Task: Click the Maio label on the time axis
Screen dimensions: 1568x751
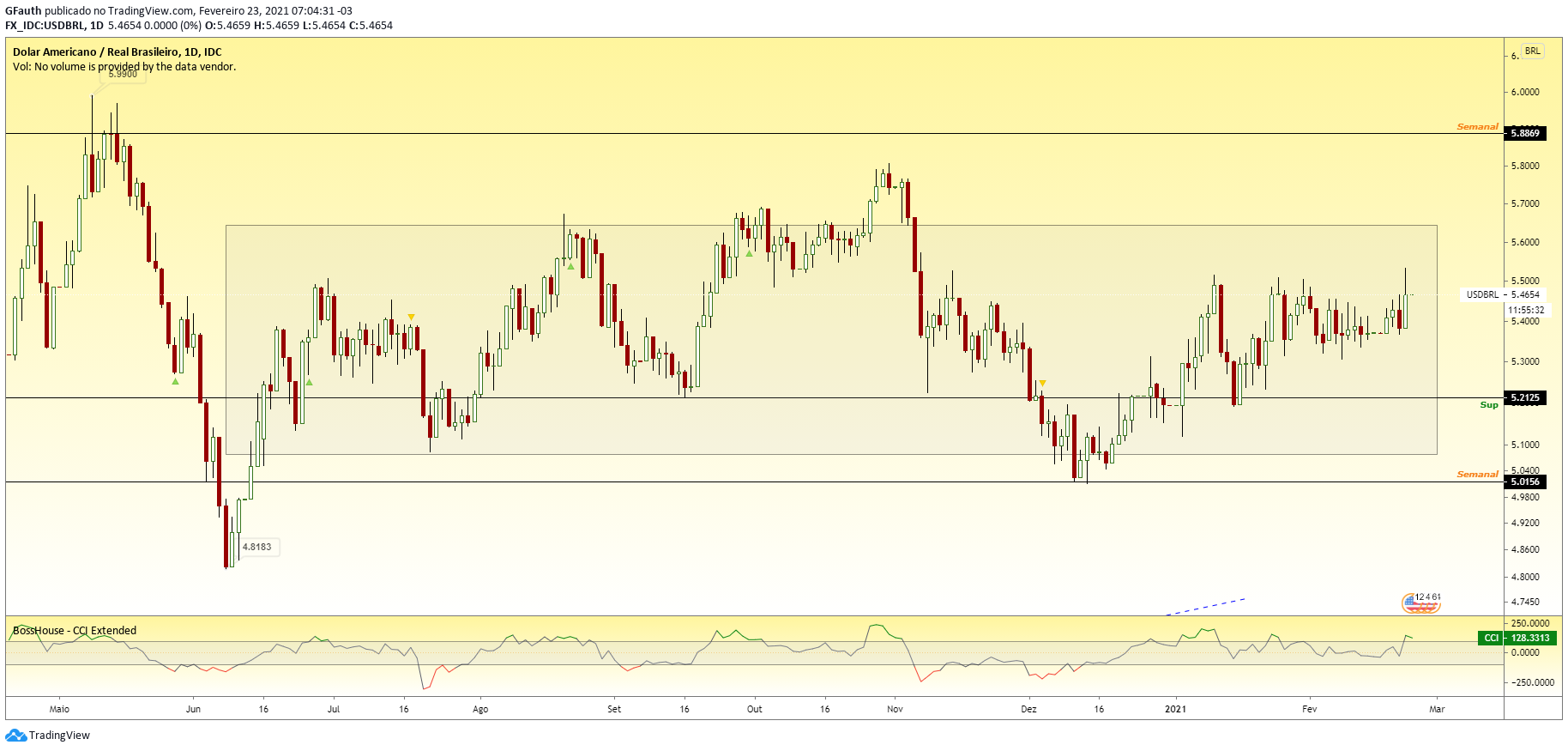Action: [x=59, y=709]
